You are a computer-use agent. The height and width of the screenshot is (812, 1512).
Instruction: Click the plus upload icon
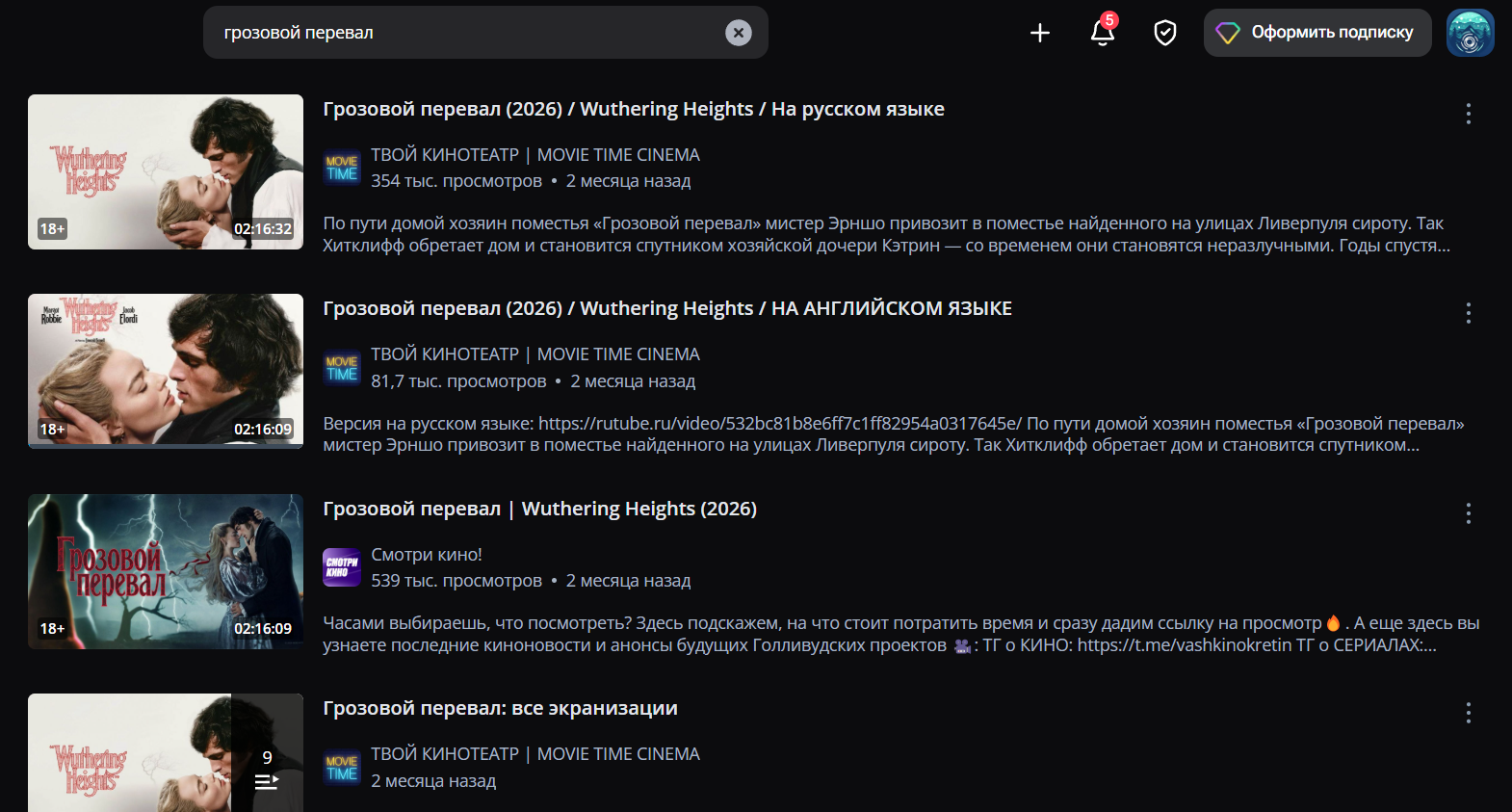(1040, 33)
